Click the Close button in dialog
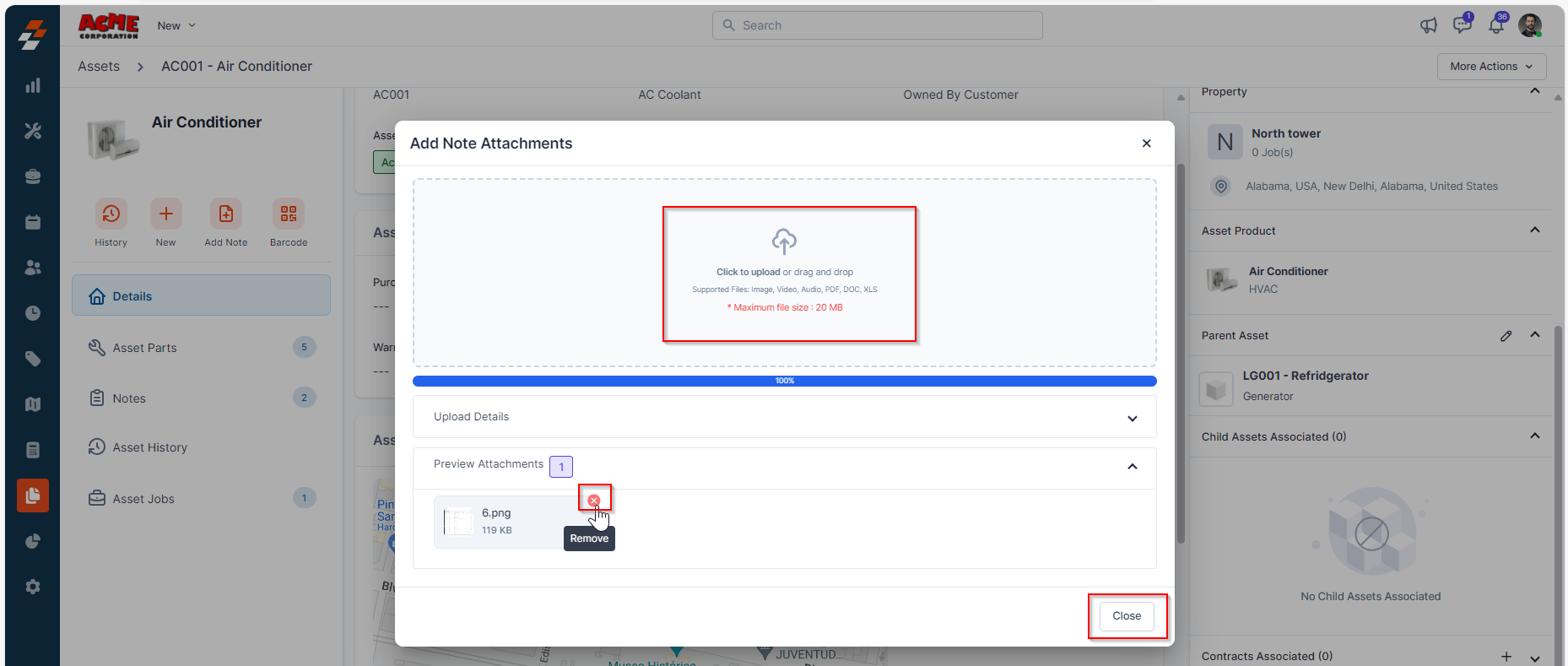Viewport: 1568px width, 666px height. coord(1127,616)
